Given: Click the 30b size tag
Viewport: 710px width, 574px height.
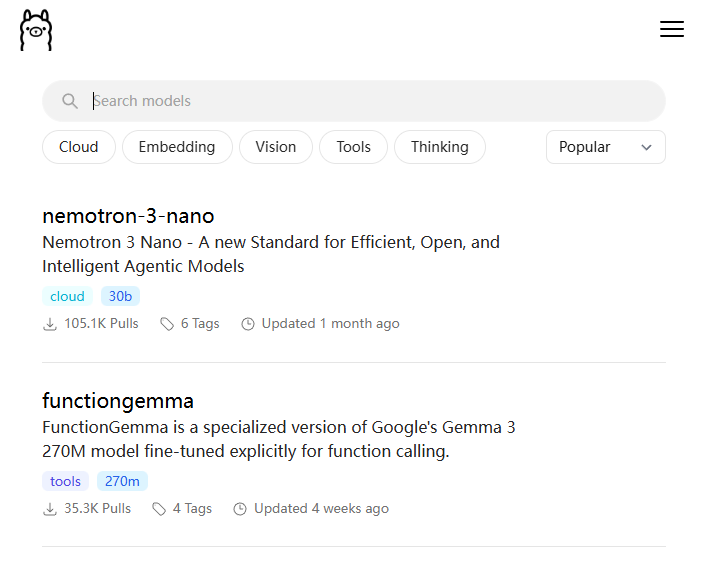Looking at the screenshot, I should 121,296.
